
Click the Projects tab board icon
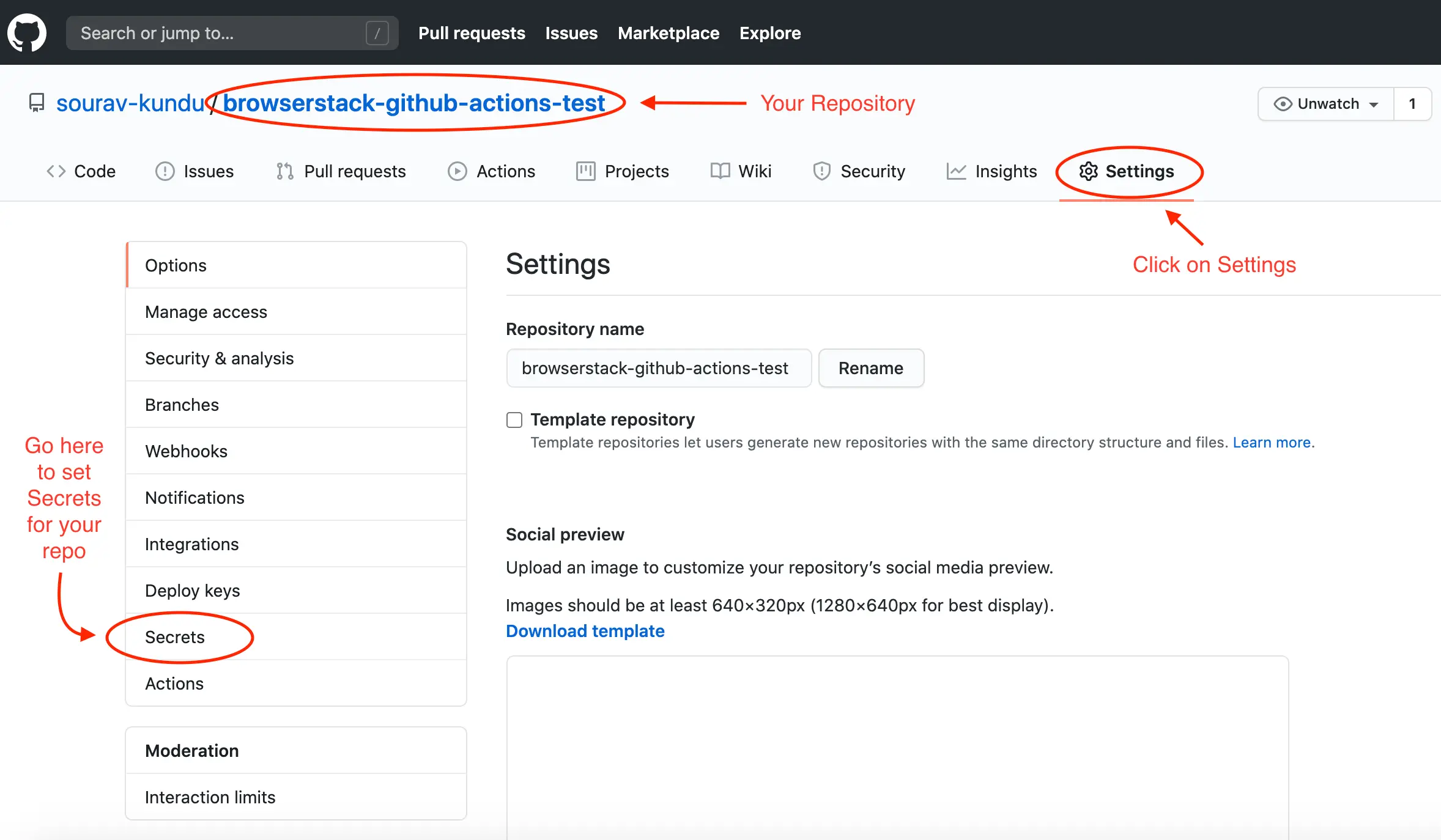[585, 171]
